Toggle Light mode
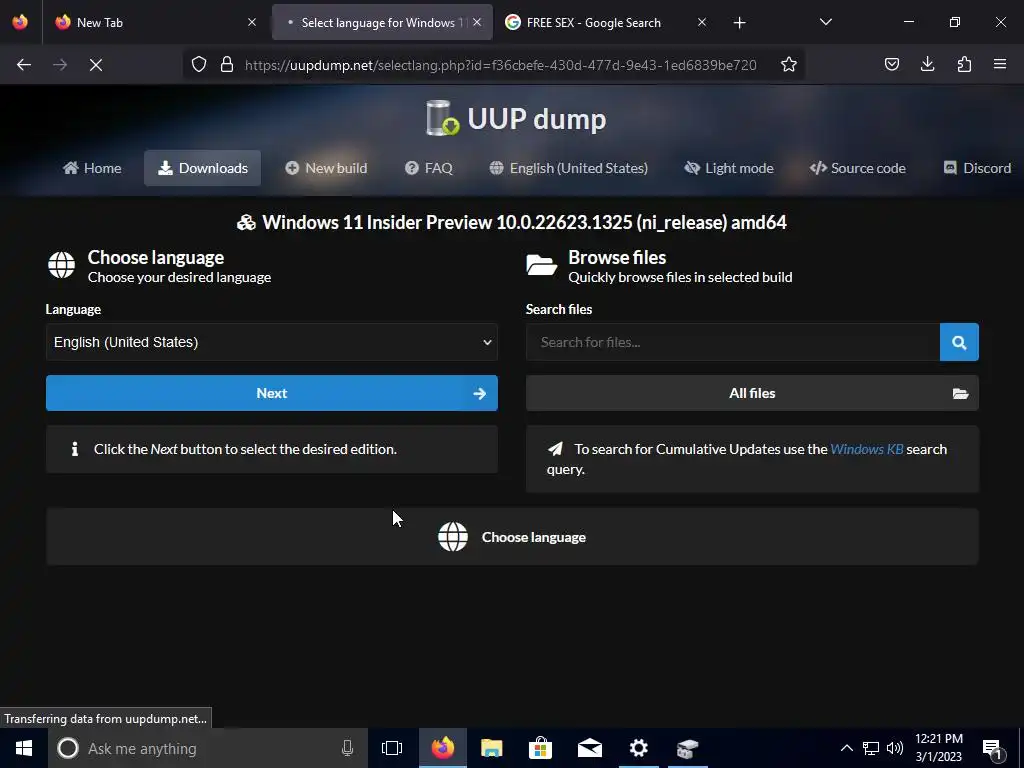Screen dimensions: 1024x768 coord(729,168)
